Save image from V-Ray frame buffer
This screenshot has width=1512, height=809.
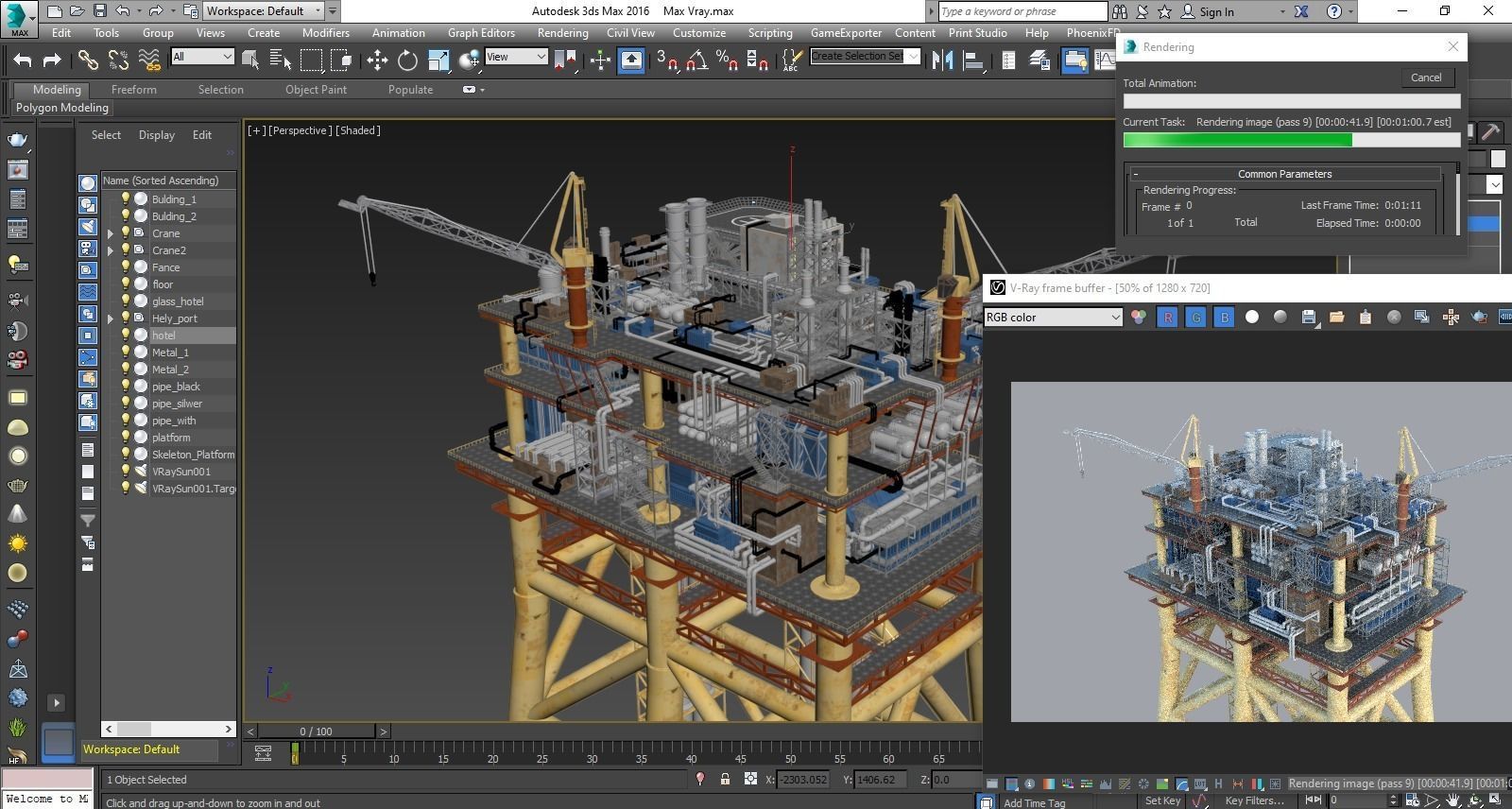(1309, 318)
